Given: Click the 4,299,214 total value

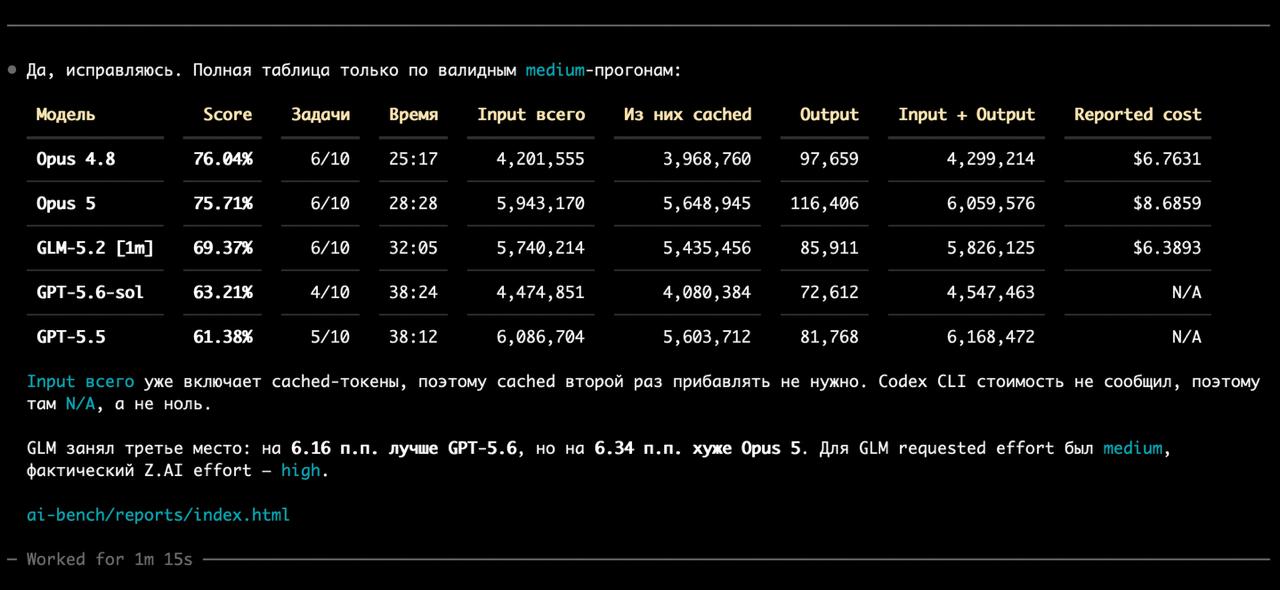Looking at the screenshot, I should click(x=991, y=158).
